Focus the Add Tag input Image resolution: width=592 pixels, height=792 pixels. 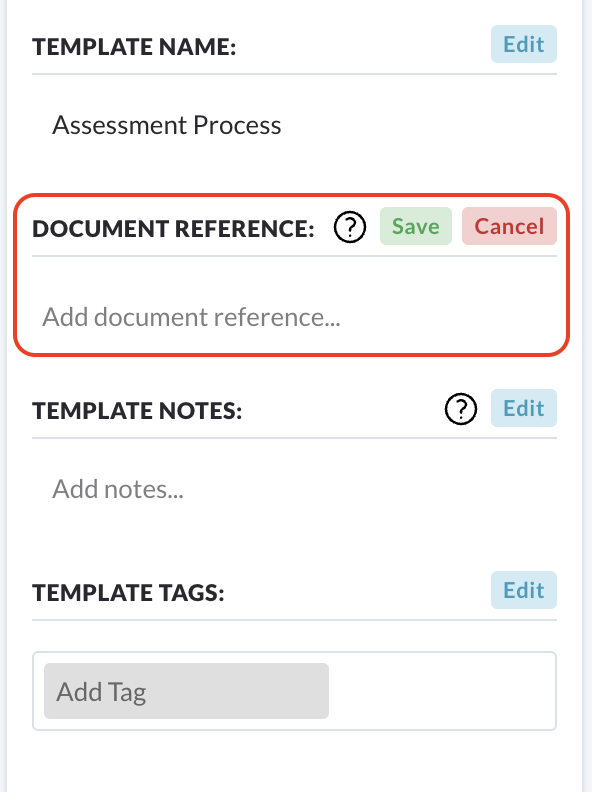pos(186,691)
